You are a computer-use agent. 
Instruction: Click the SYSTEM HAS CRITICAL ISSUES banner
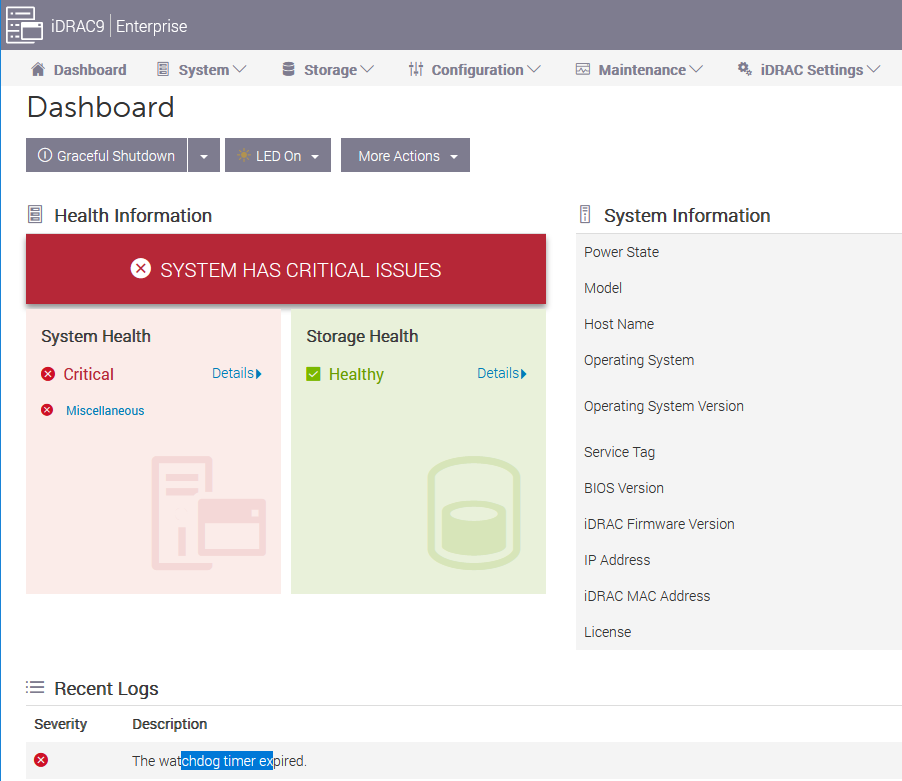point(286,269)
